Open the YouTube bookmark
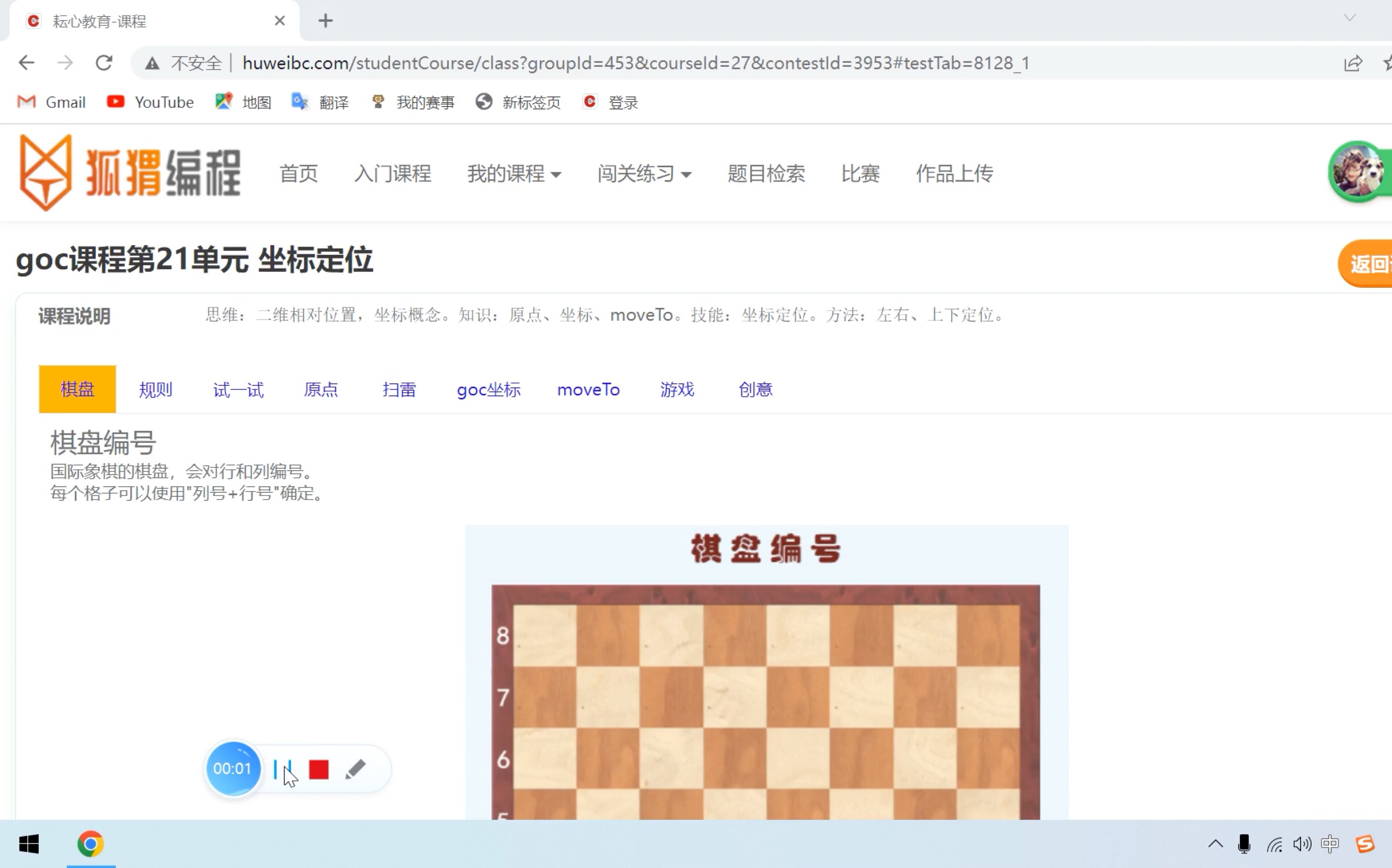The height and width of the screenshot is (868, 1392). [x=150, y=102]
